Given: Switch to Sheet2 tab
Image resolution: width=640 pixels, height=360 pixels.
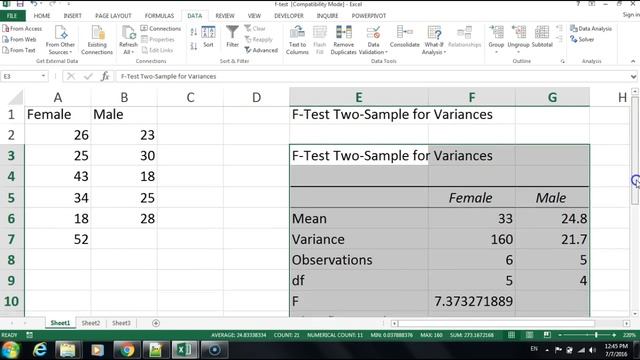Looking at the screenshot, I should [x=91, y=323].
